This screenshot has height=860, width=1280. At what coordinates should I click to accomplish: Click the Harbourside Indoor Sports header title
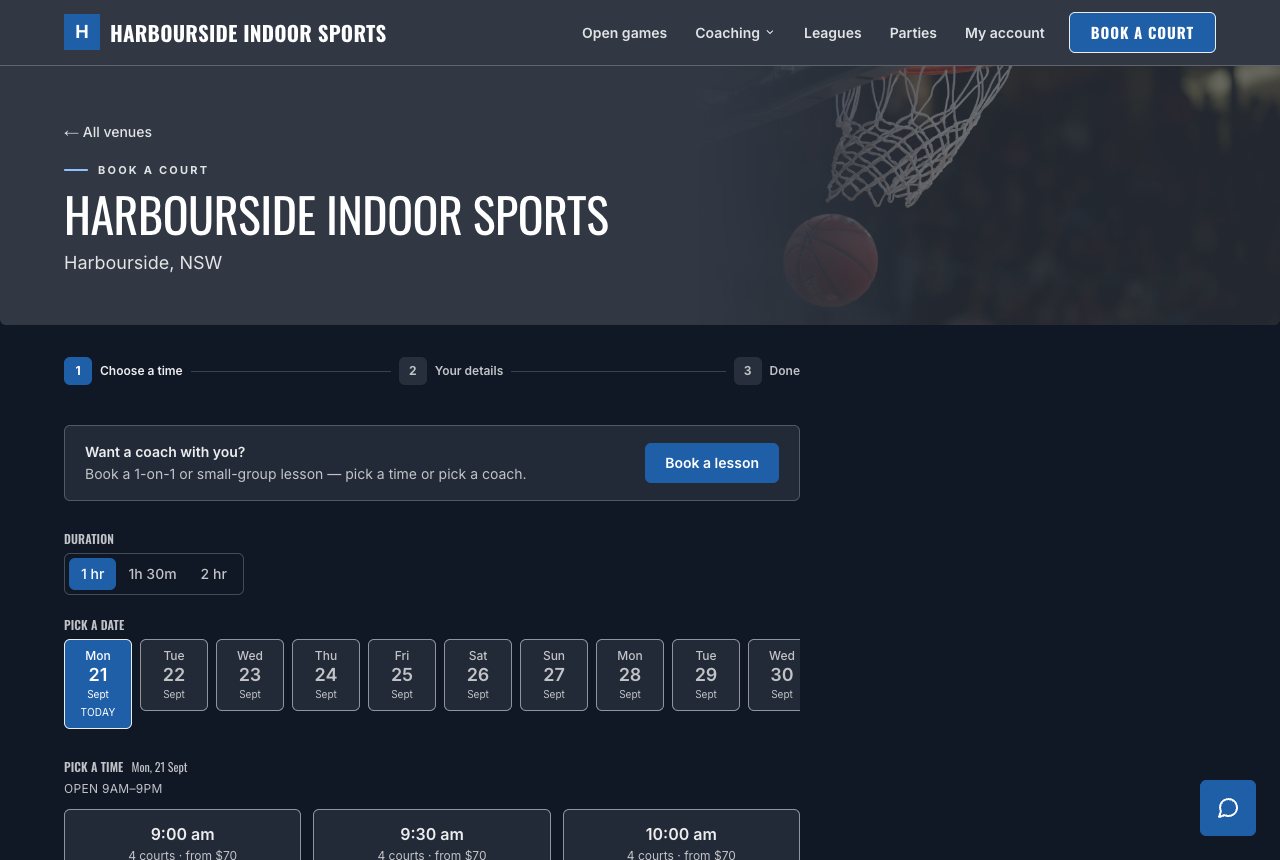coord(248,33)
